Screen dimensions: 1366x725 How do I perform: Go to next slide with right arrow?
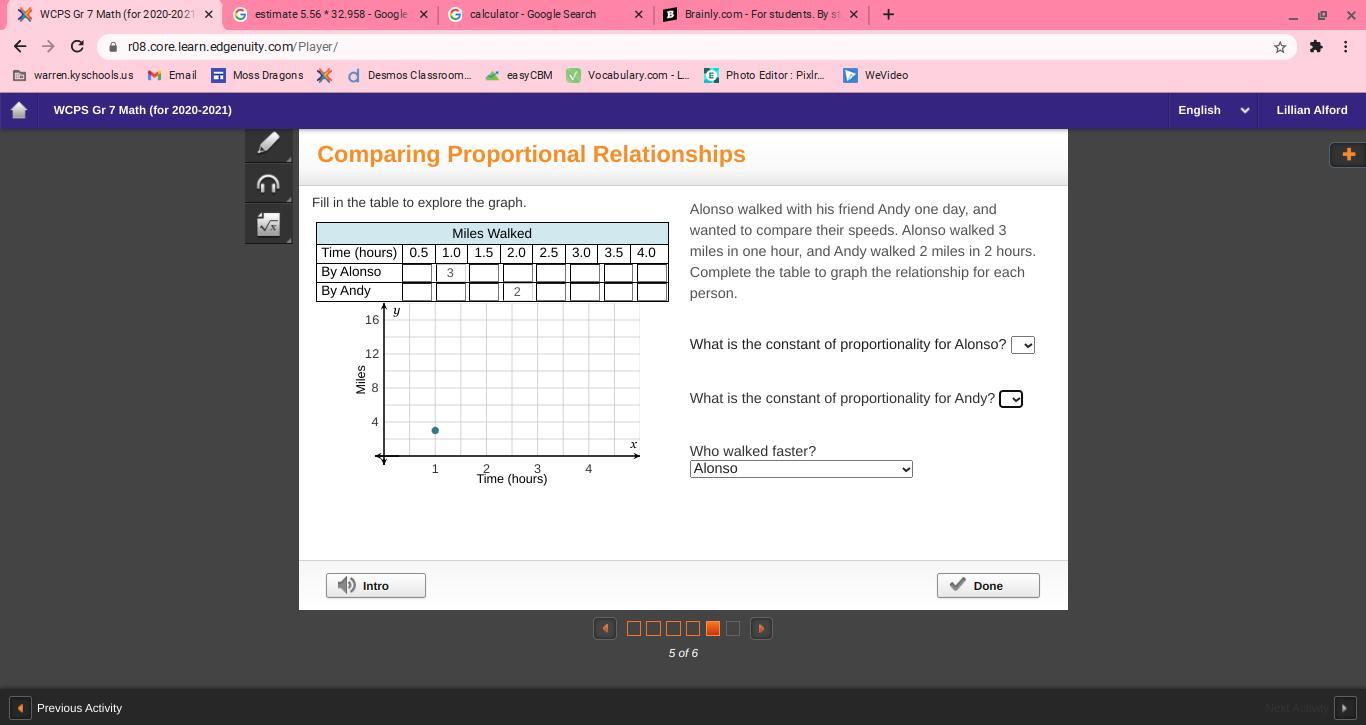(x=761, y=628)
